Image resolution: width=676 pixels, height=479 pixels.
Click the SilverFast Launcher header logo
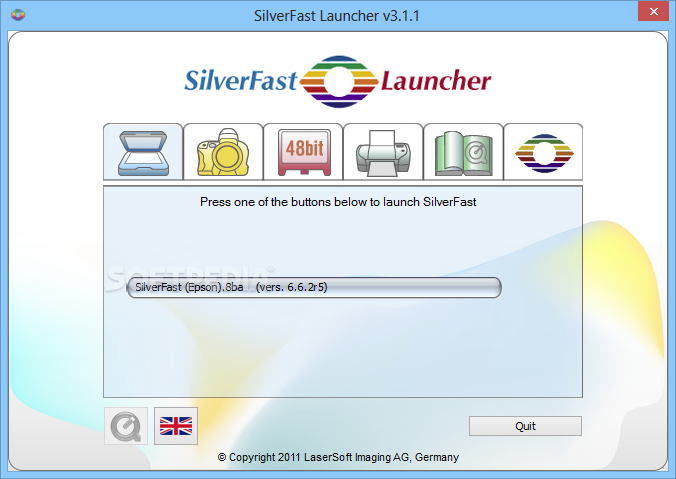click(338, 81)
